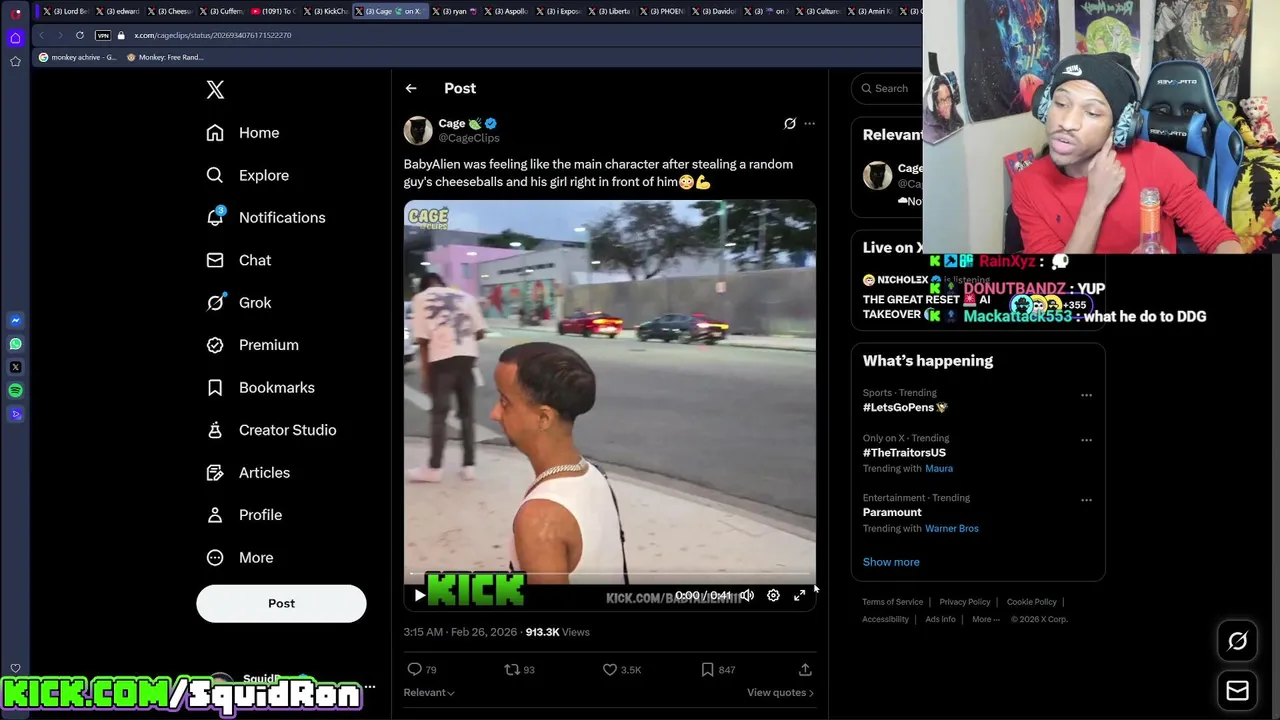Go to Home in X sidebar

[x=243, y=133]
